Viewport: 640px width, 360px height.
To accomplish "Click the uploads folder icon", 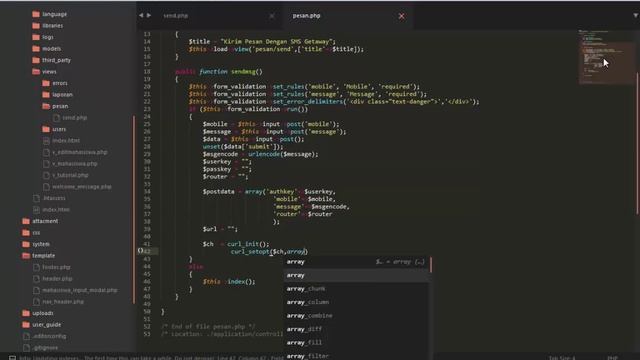I will point(26,313).
